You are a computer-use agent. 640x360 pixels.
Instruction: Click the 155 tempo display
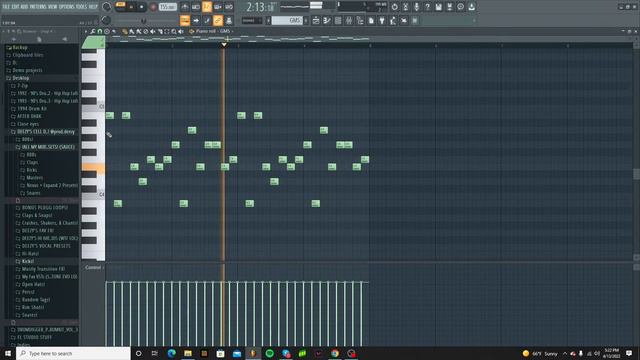click(x=168, y=7)
